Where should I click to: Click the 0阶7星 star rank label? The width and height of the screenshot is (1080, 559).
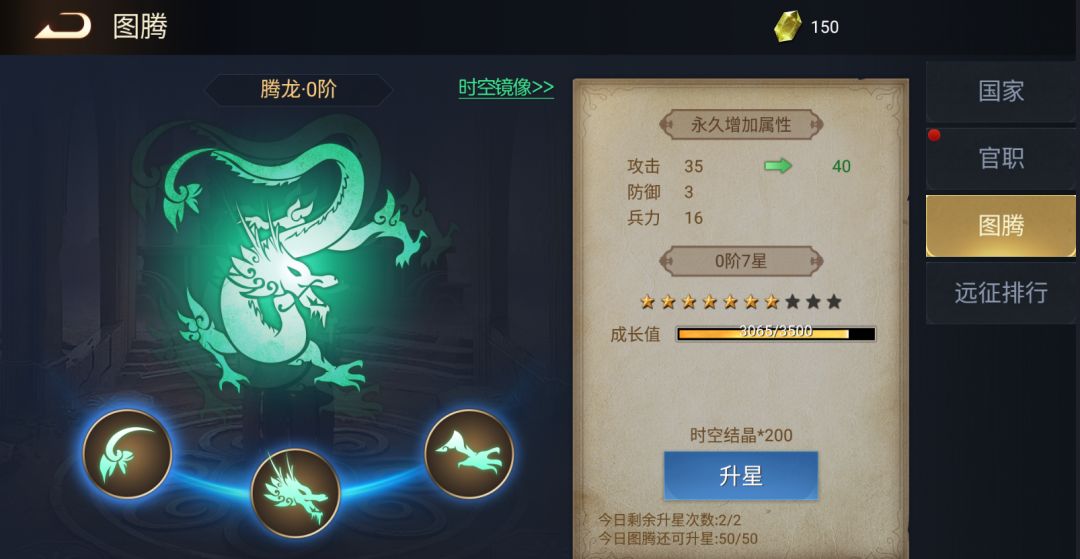click(741, 261)
